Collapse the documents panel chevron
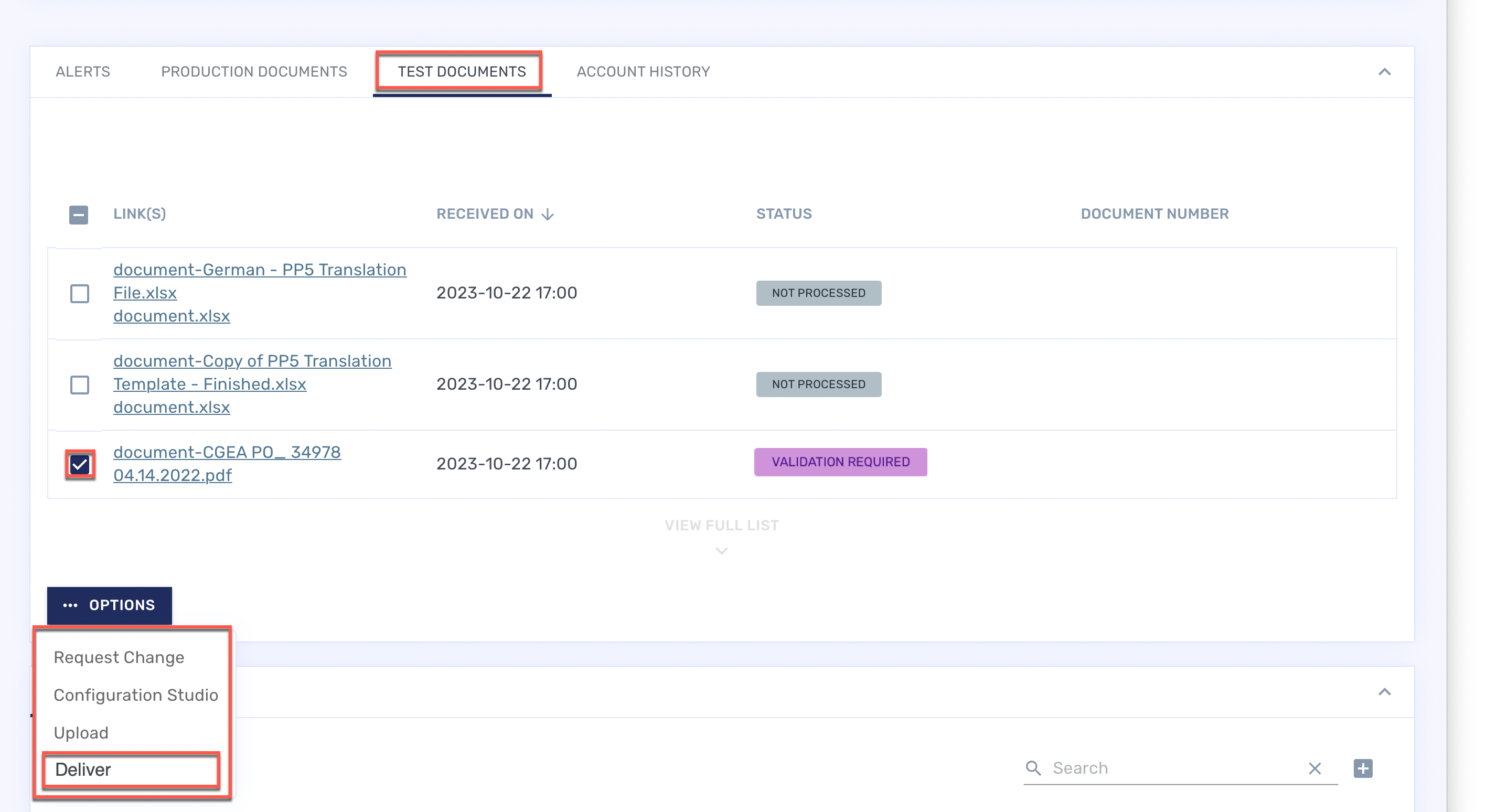The width and height of the screenshot is (1497, 812). [x=1384, y=72]
